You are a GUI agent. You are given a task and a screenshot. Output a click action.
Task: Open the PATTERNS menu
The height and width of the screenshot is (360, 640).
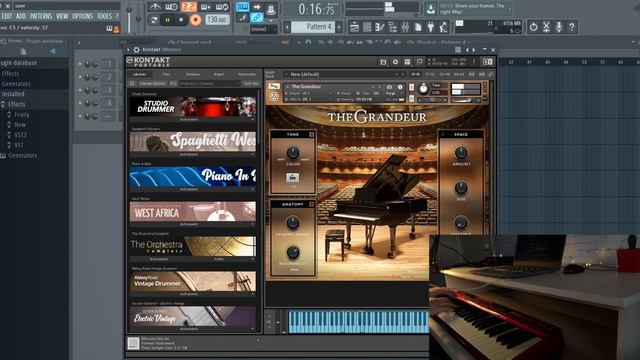tap(41, 16)
